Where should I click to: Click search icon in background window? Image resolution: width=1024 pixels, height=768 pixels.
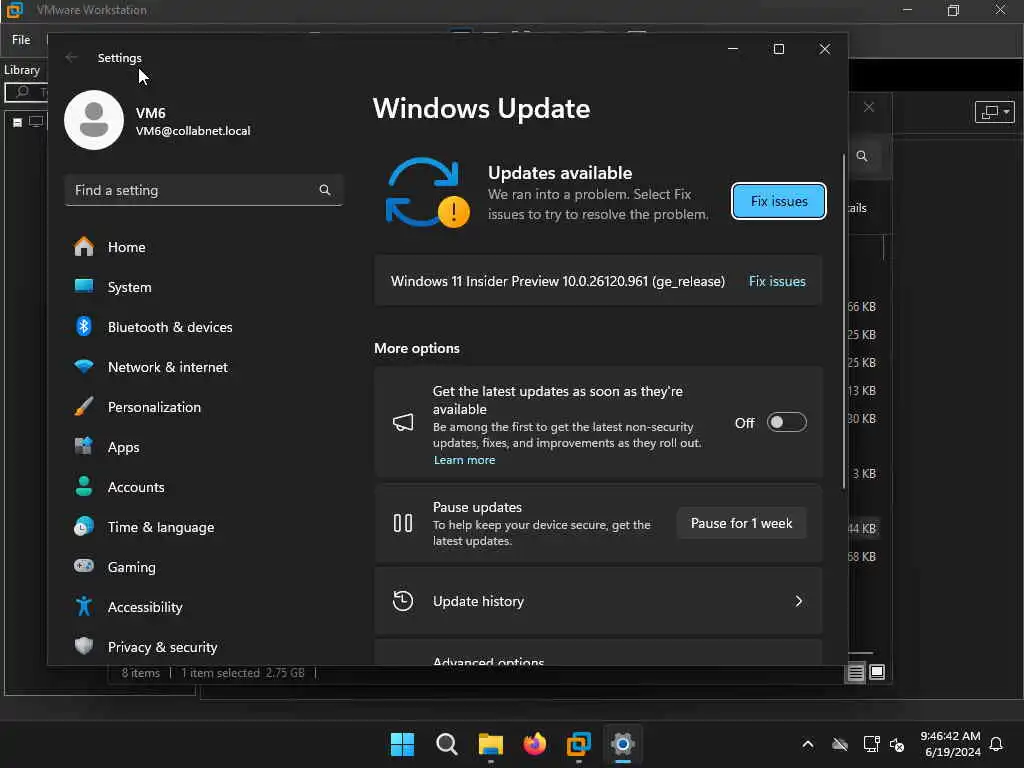point(862,156)
